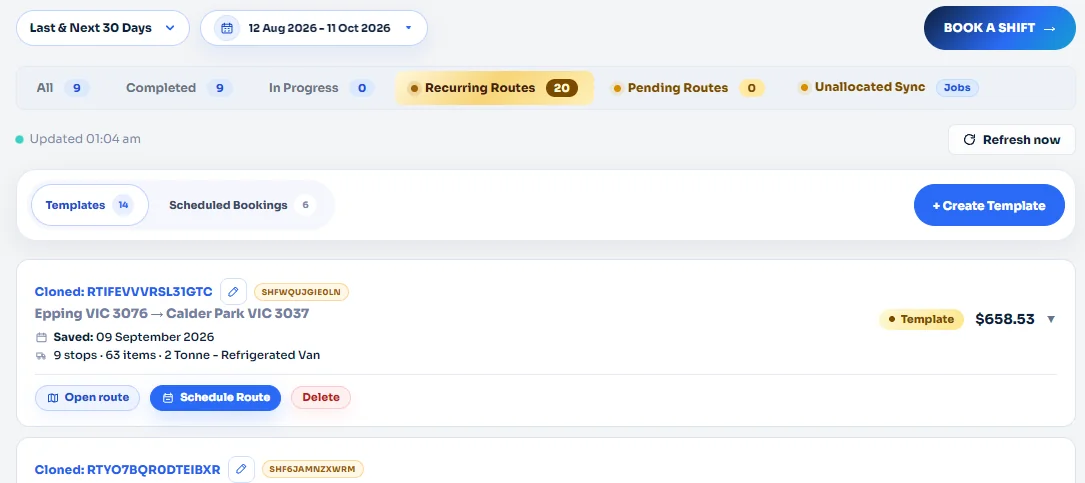Open the In Progress tab
The height and width of the screenshot is (483, 1085).
point(321,88)
